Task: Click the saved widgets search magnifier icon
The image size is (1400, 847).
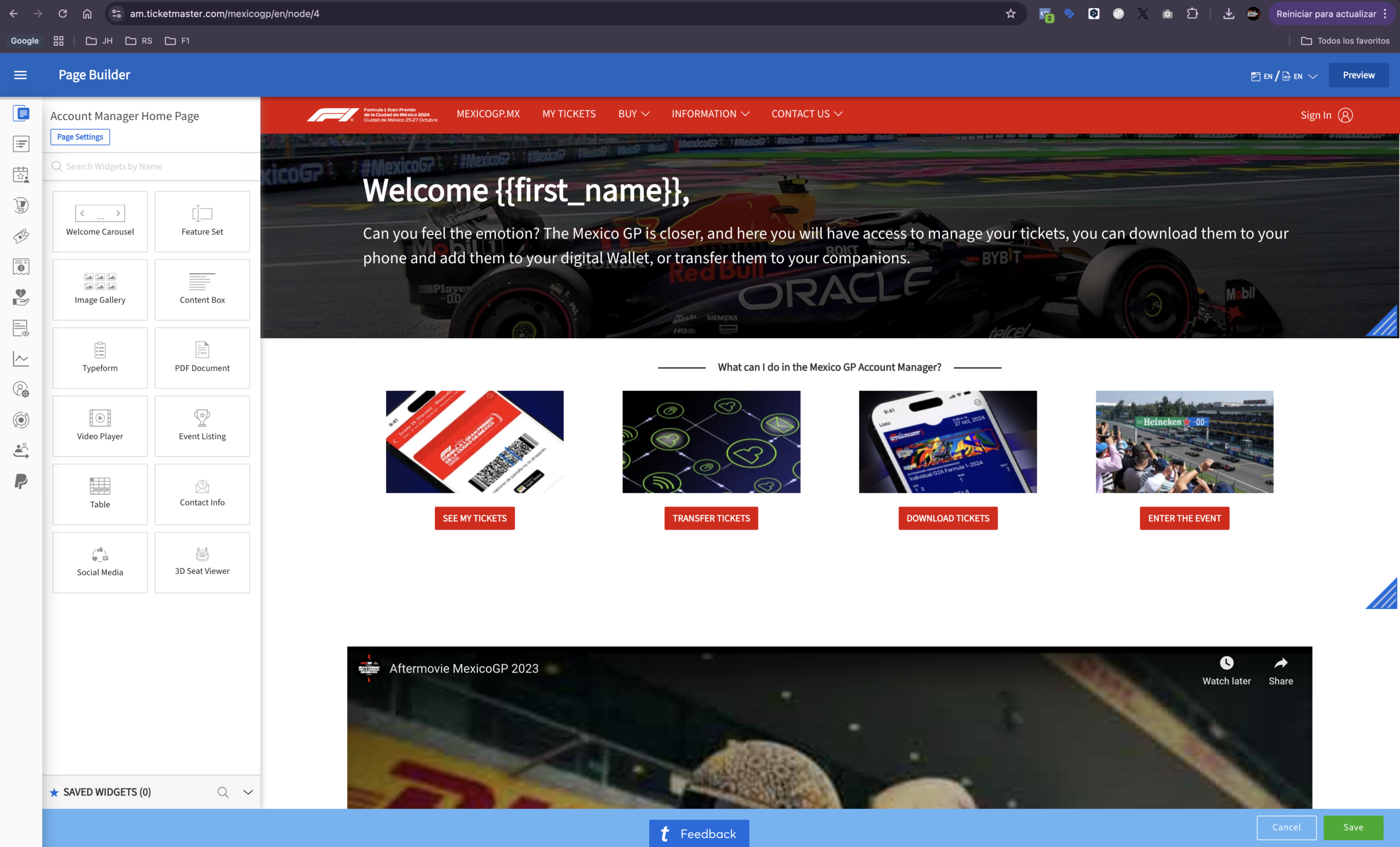Action: click(x=223, y=792)
